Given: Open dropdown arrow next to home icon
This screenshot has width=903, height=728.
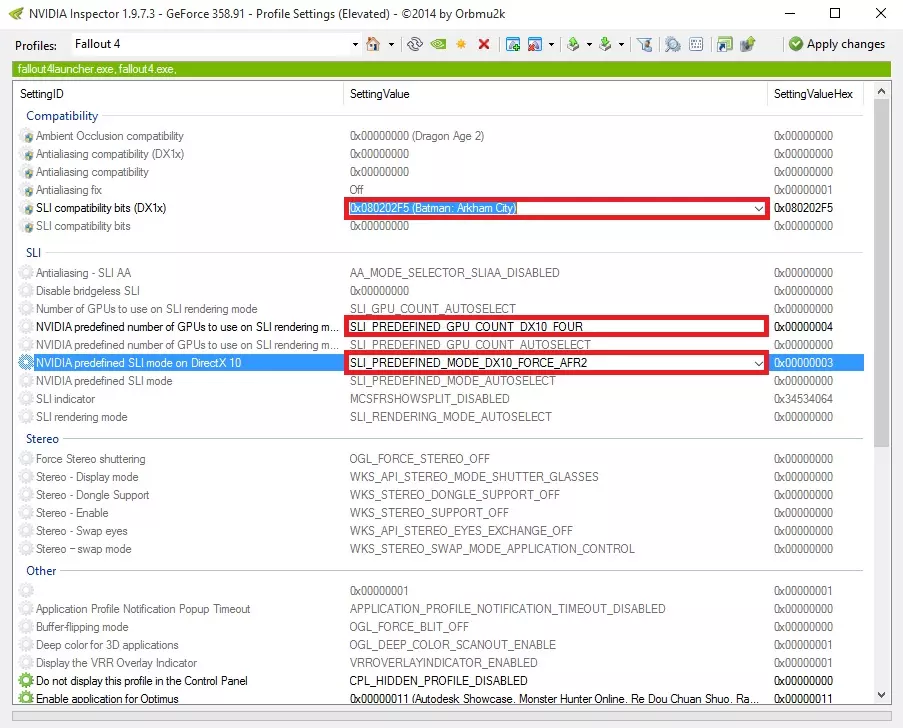Looking at the screenshot, I should (x=391, y=44).
